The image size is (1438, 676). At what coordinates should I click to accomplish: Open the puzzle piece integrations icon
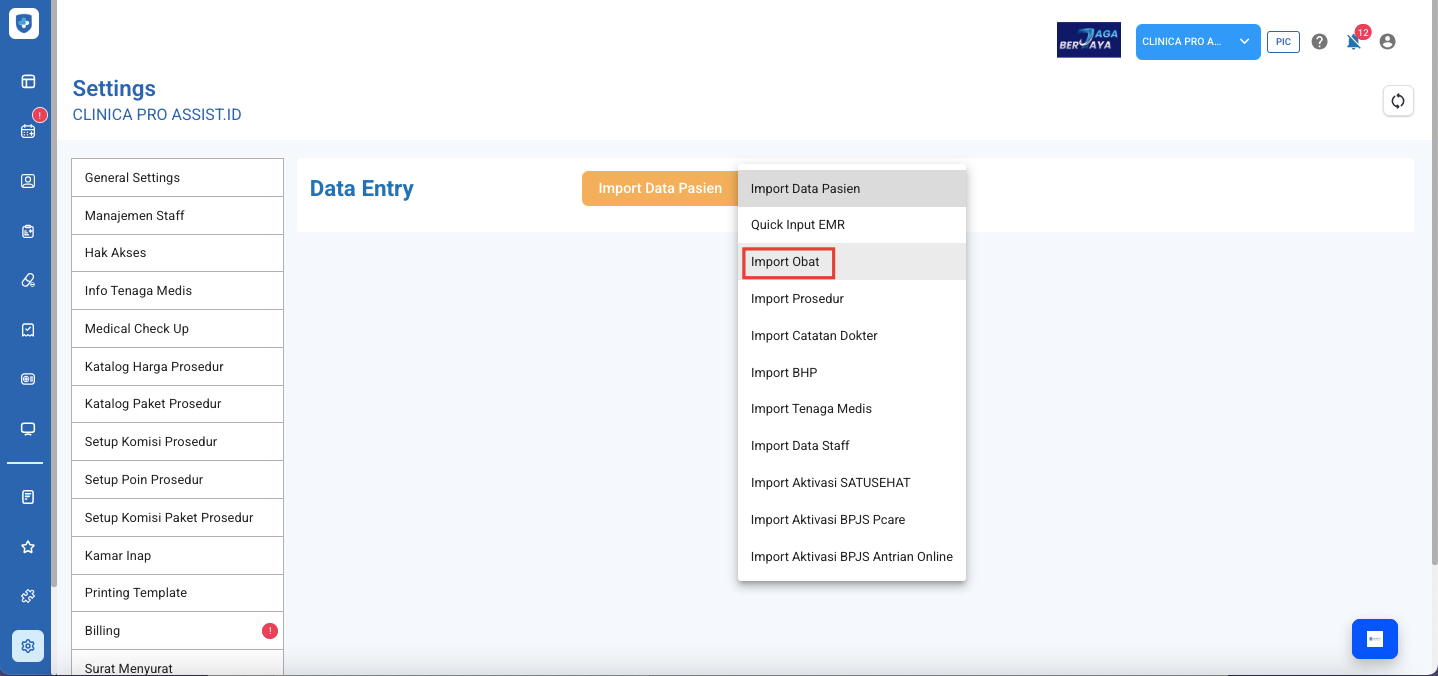coord(28,596)
